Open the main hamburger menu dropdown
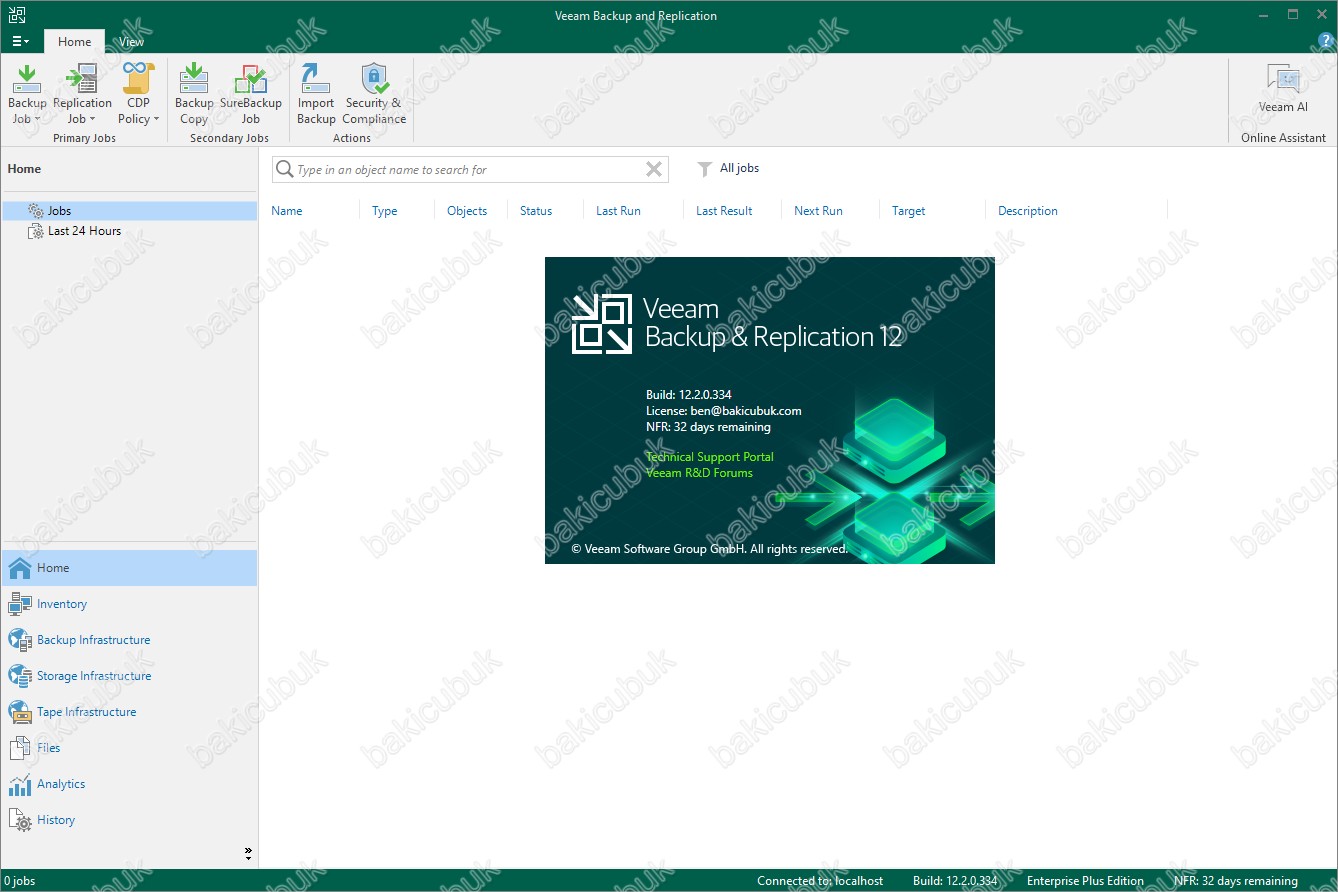Viewport: 1338px width, 892px height. tap(21, 41)
